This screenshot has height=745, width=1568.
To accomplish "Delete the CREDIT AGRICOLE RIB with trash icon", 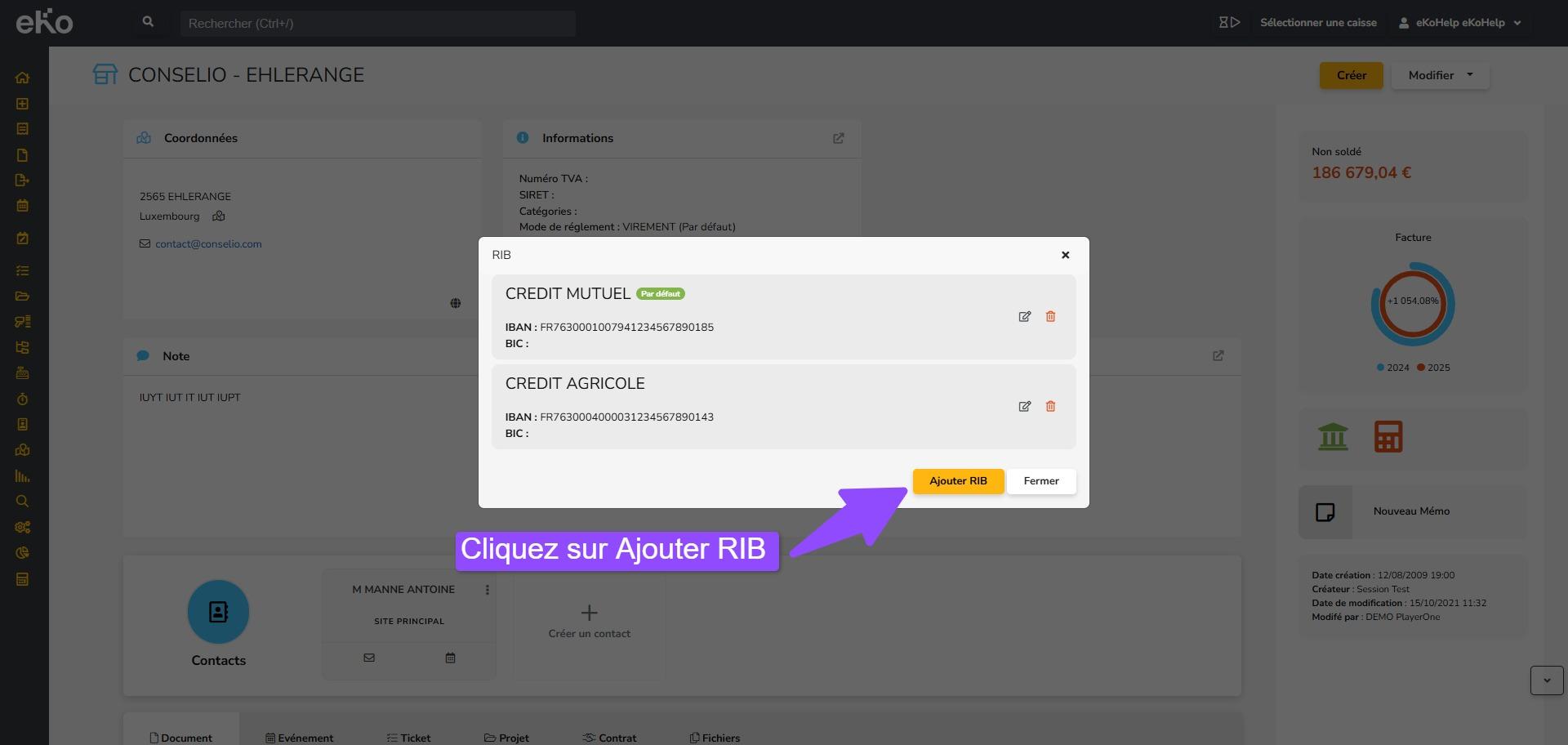I will pos(1050,407).
